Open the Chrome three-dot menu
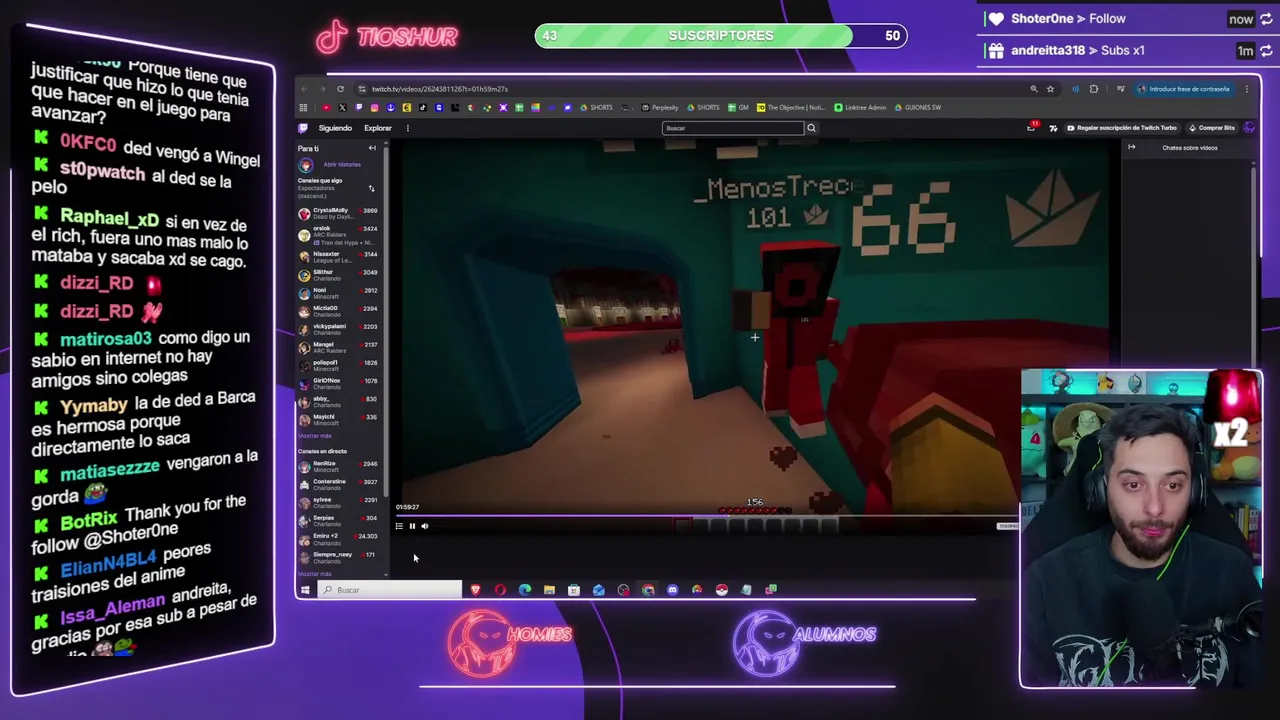Screen dimensions: 1280x720 click(x=1247, y=89)
